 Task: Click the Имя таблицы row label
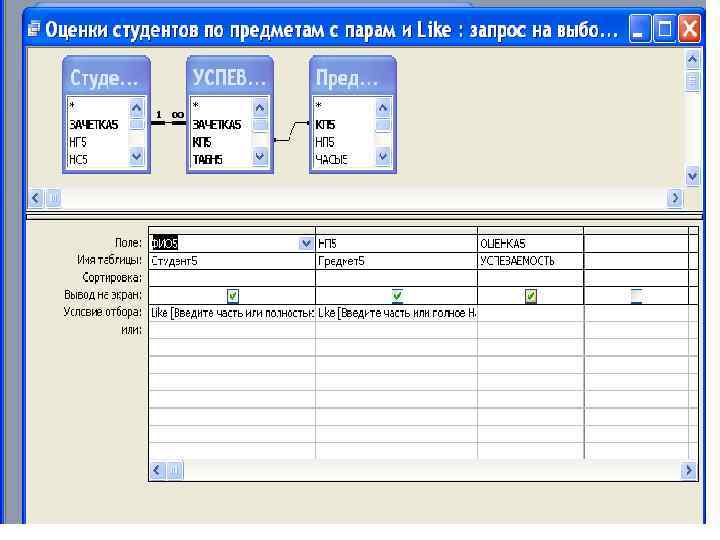[109, 260]
